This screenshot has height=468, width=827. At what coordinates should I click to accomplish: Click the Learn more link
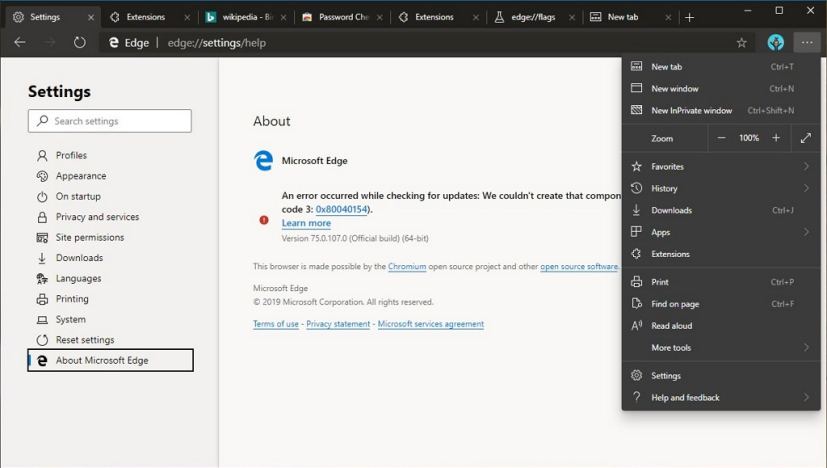[x=306, y=223]
